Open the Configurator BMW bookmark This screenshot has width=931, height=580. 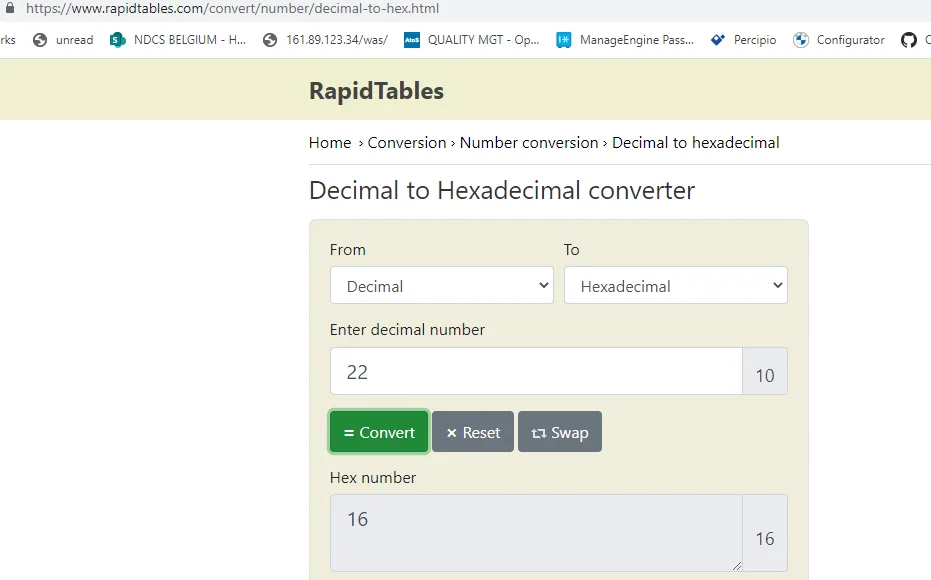coord(838,40)
